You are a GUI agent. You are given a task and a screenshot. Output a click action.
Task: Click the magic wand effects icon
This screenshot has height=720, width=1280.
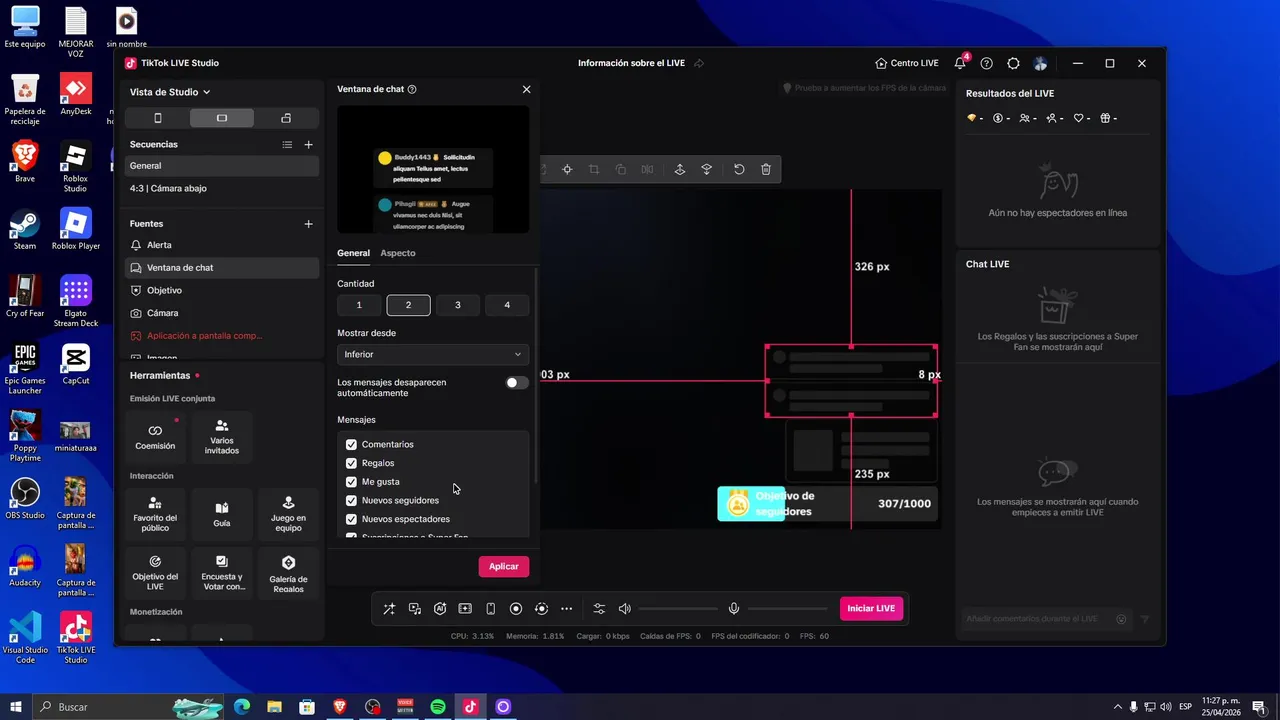389,609
